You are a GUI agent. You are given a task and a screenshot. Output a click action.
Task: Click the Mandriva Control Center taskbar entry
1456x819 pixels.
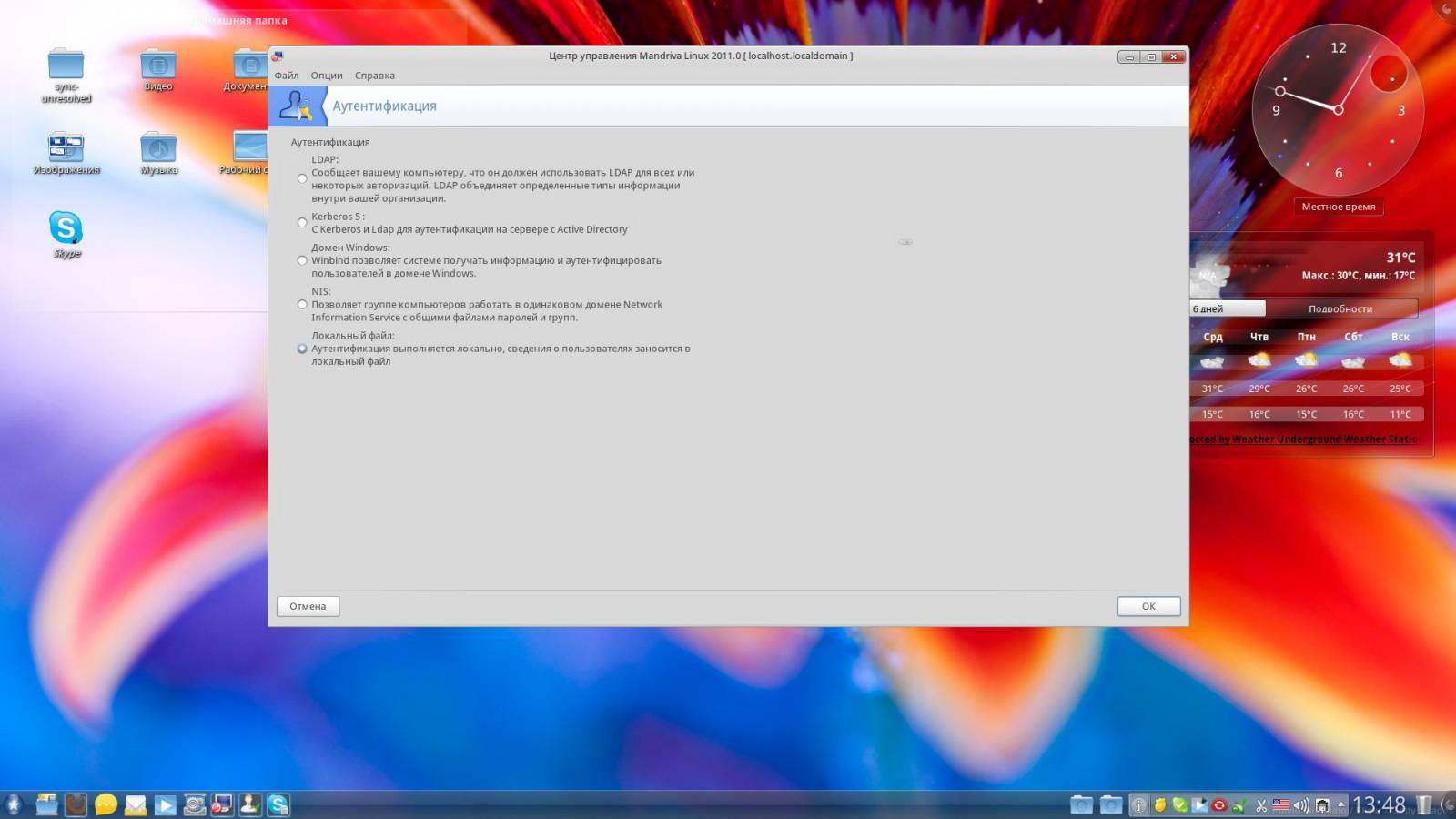click(222, 804)
